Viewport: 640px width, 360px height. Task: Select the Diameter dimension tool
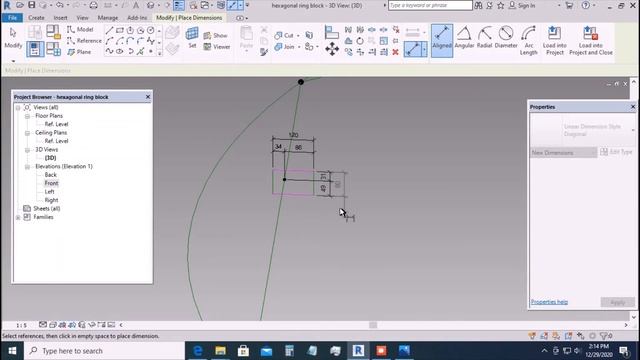click(x=506, y=38)
